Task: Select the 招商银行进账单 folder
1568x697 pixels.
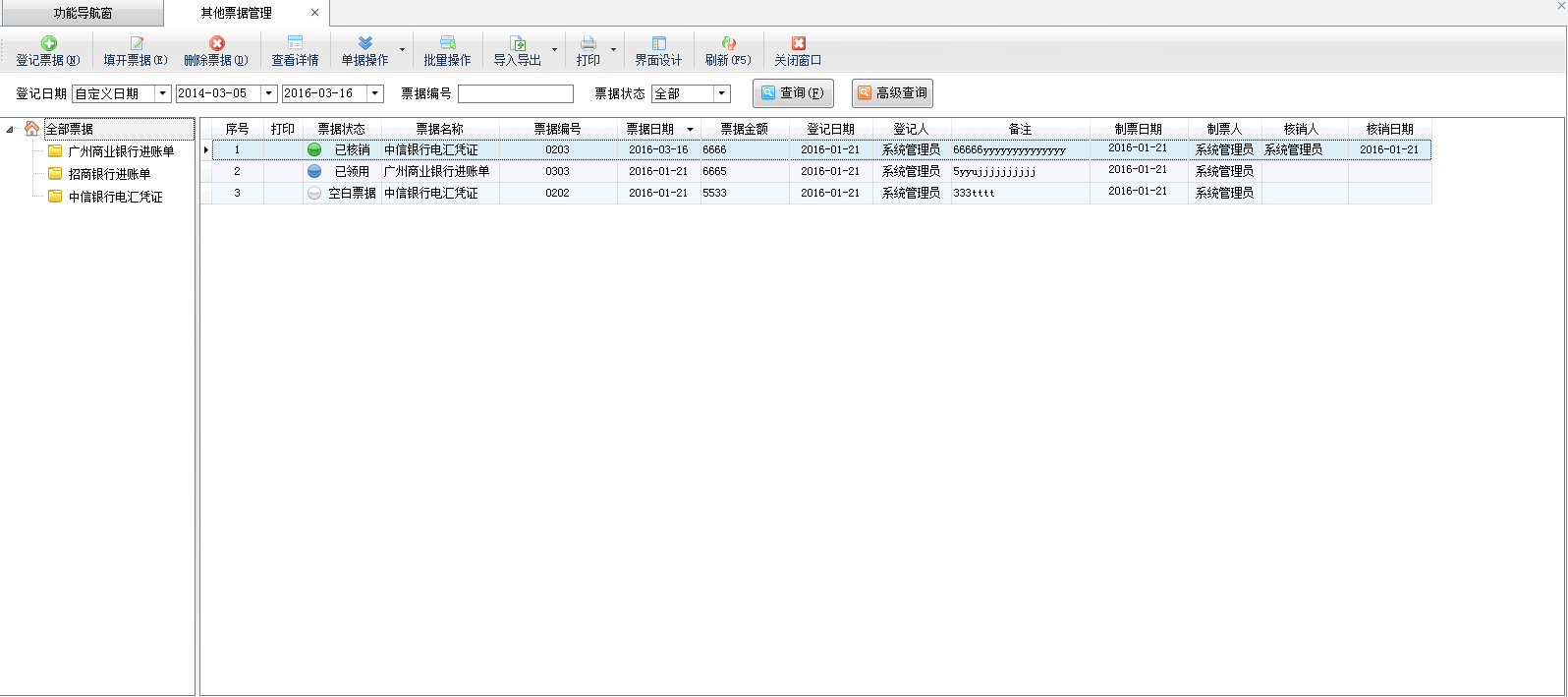Action: (x=109, y=174)
